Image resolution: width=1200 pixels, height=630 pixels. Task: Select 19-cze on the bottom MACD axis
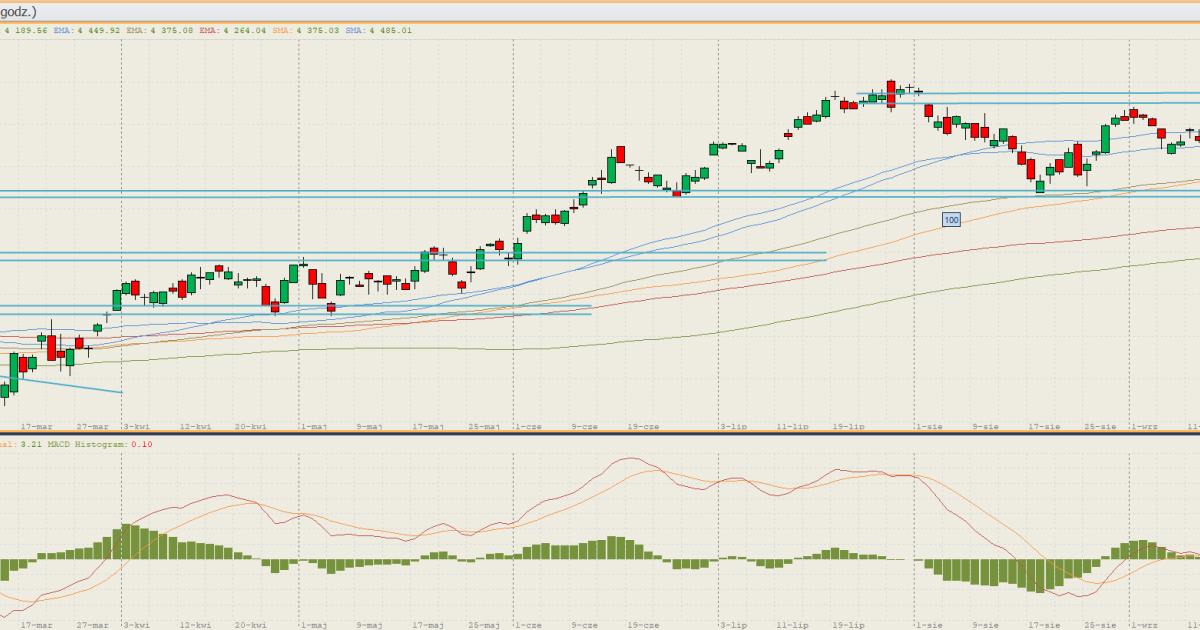(x=644, y=624)
